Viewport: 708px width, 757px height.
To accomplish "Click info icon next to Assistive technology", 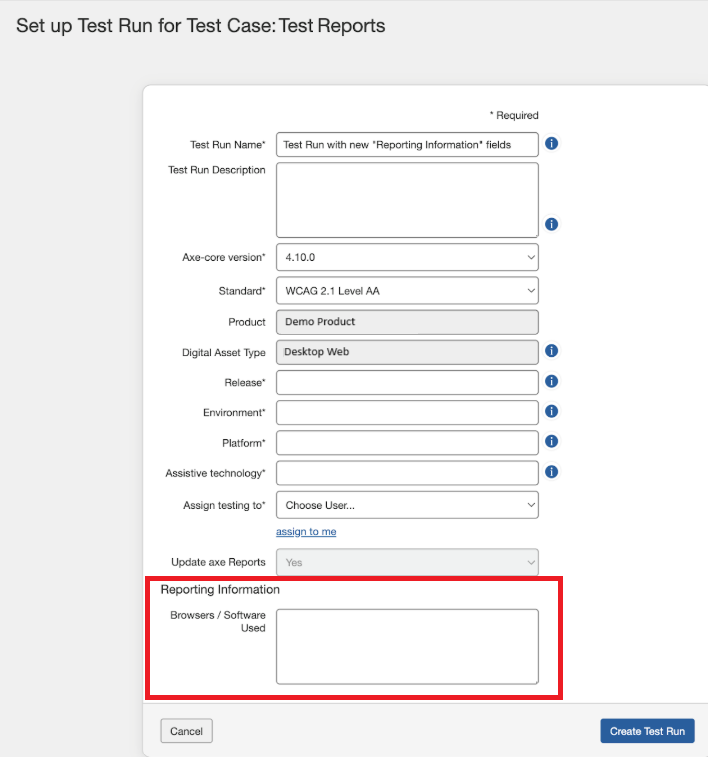I will (x=551, y=472).
